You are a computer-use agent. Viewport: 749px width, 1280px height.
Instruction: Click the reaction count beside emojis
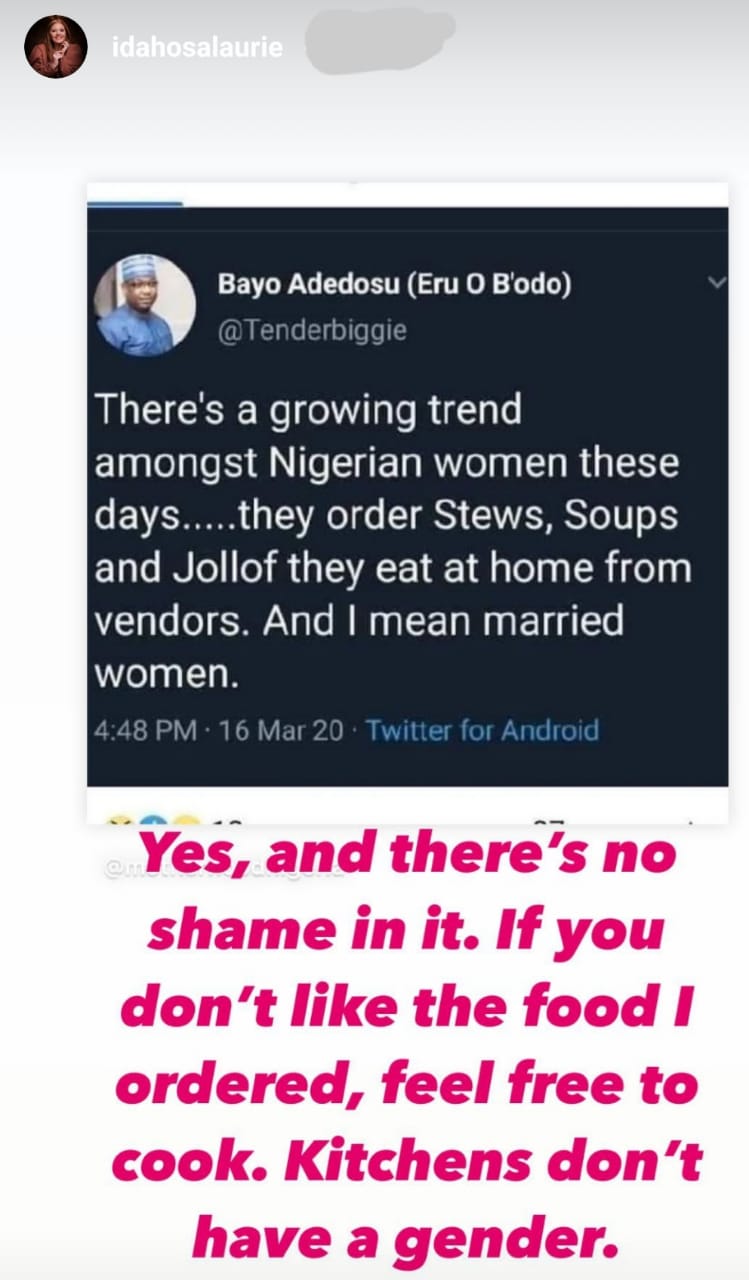click(227, 821)
